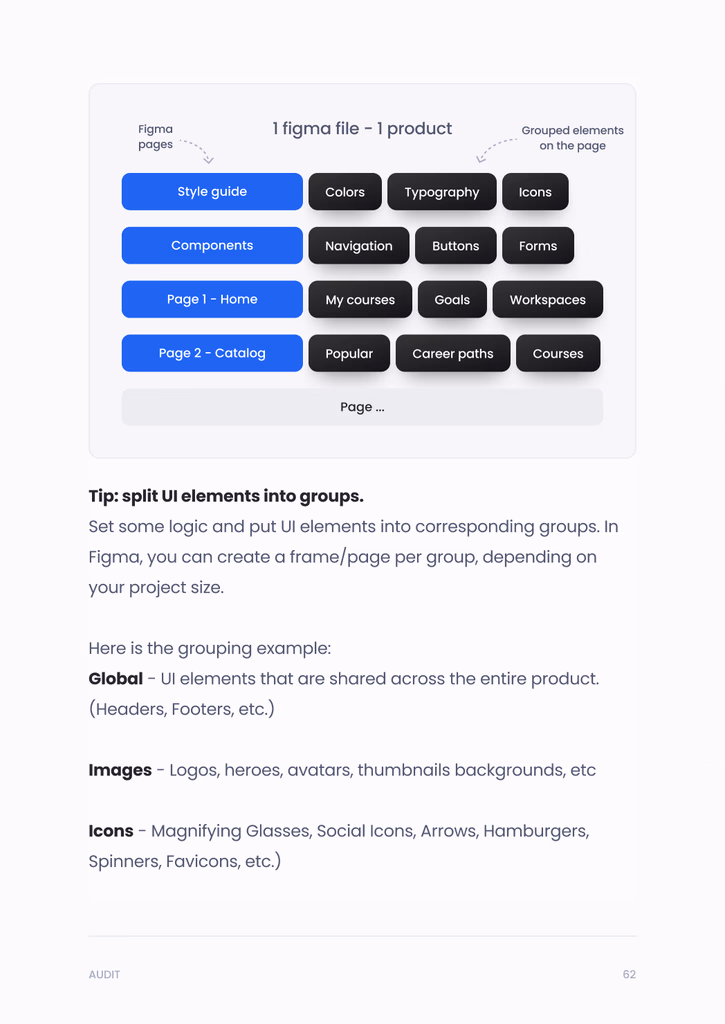Click the Buttons chip
The width and height of the screenshot is (725, 1024).
[x=456, y=246]
